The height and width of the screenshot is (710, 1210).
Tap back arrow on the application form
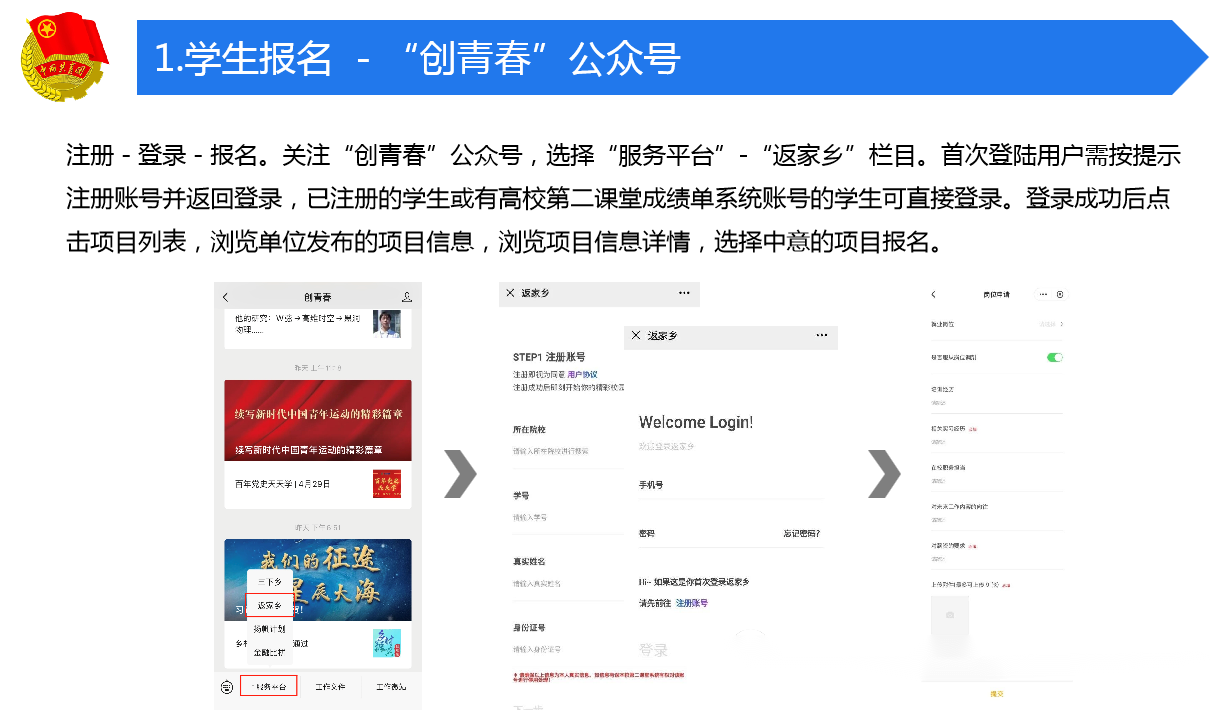coord(933,295)
